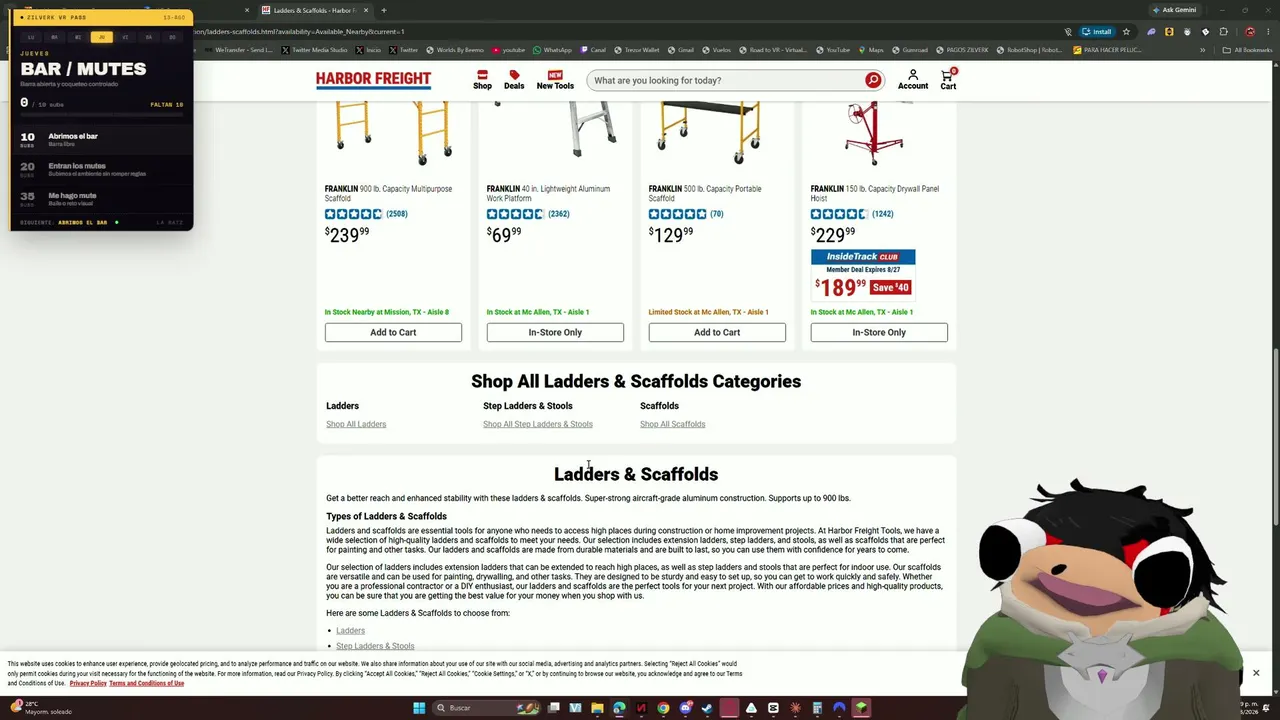Open the 40 in. Lightweight Aluminum Work Platform title
Viewport: 1280px width, 720px height.
[550, 193]
